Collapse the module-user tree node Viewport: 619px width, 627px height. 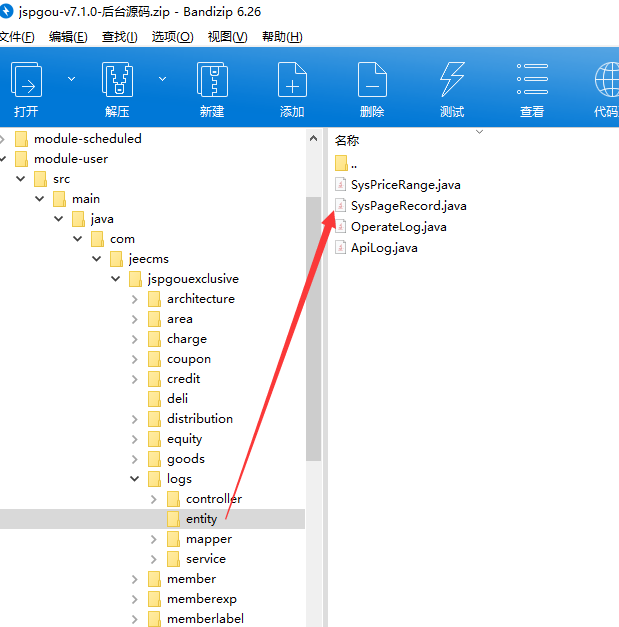click(x=2, y=159)
